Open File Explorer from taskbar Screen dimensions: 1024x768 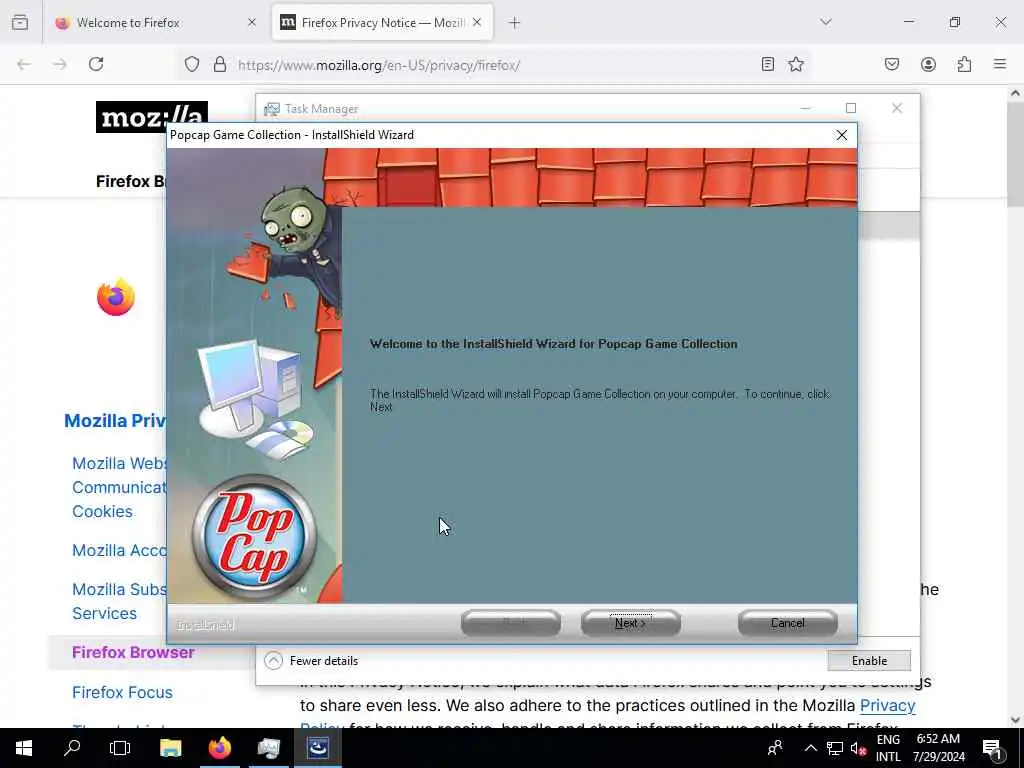pyautogui.click(x=170, y=748)
